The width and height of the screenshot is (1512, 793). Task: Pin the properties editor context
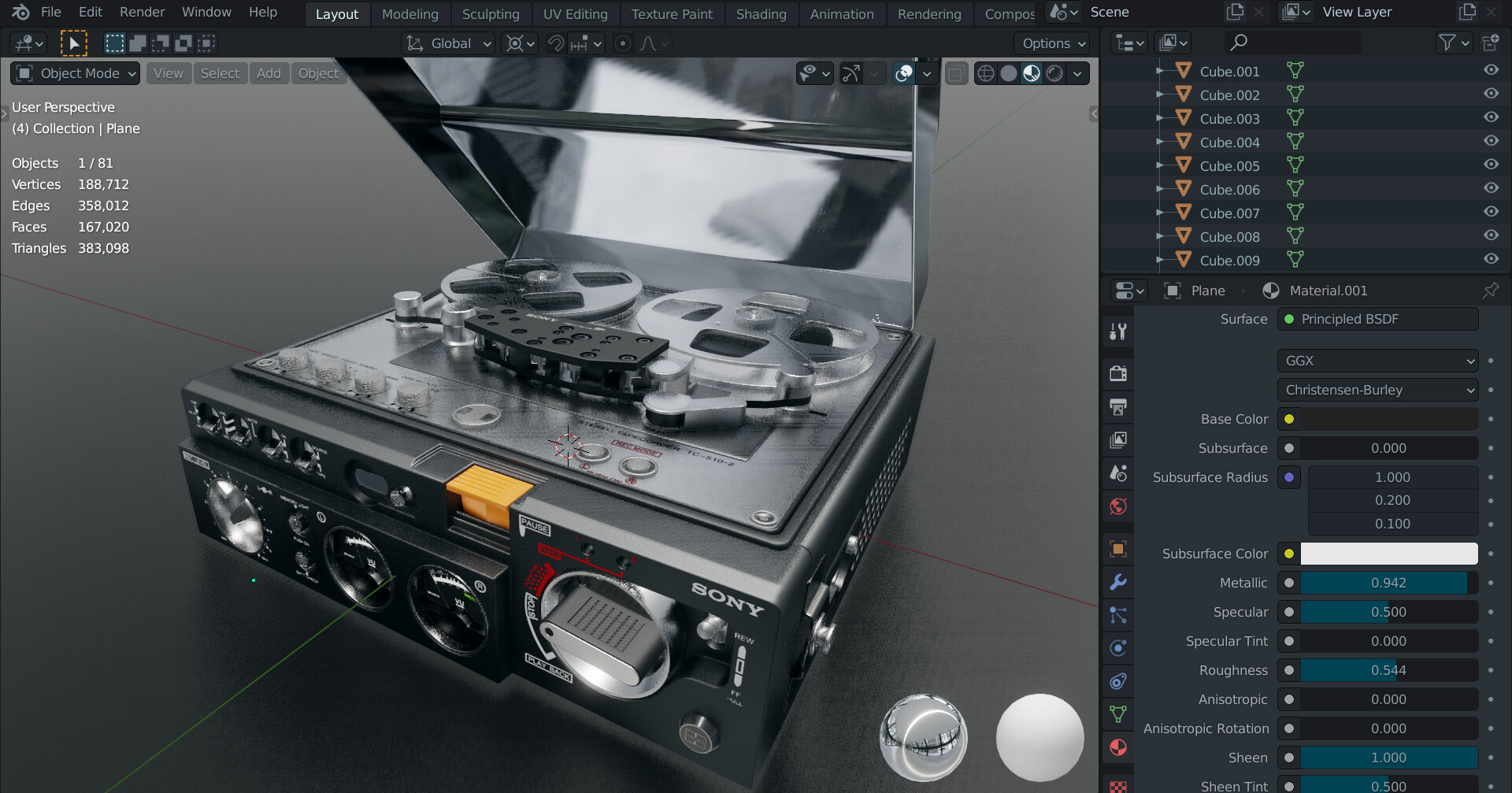point(1490,291)
